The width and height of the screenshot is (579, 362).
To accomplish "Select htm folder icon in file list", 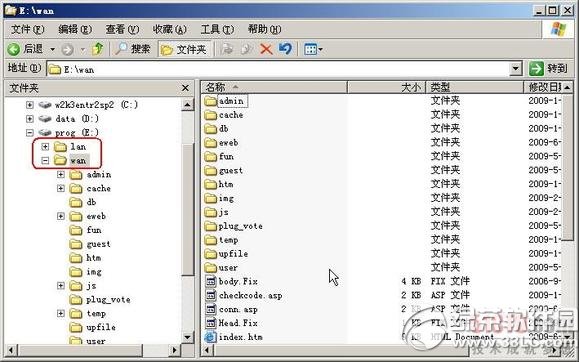I will [210, 184].
